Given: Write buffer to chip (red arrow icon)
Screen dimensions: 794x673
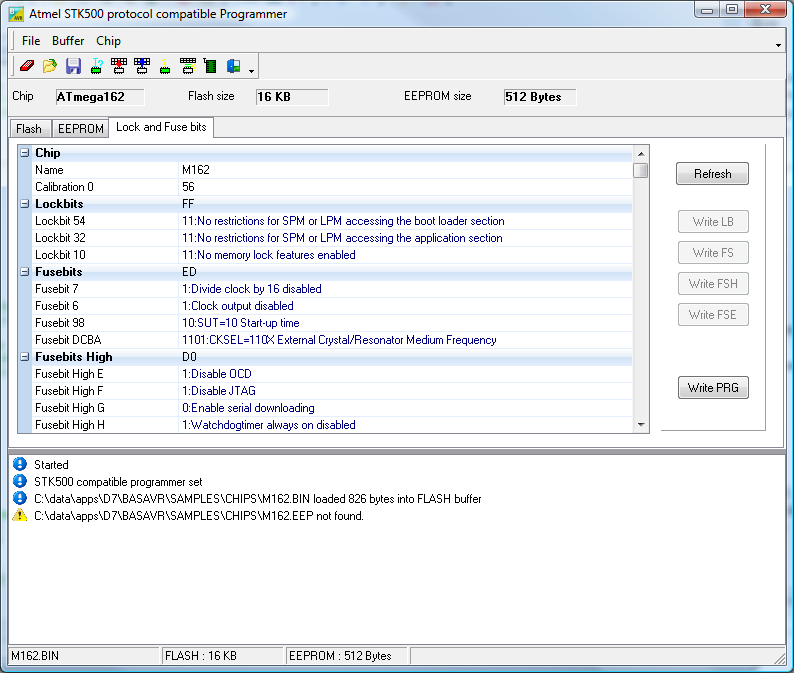Looking at the screenshot, I should point(119,66).
